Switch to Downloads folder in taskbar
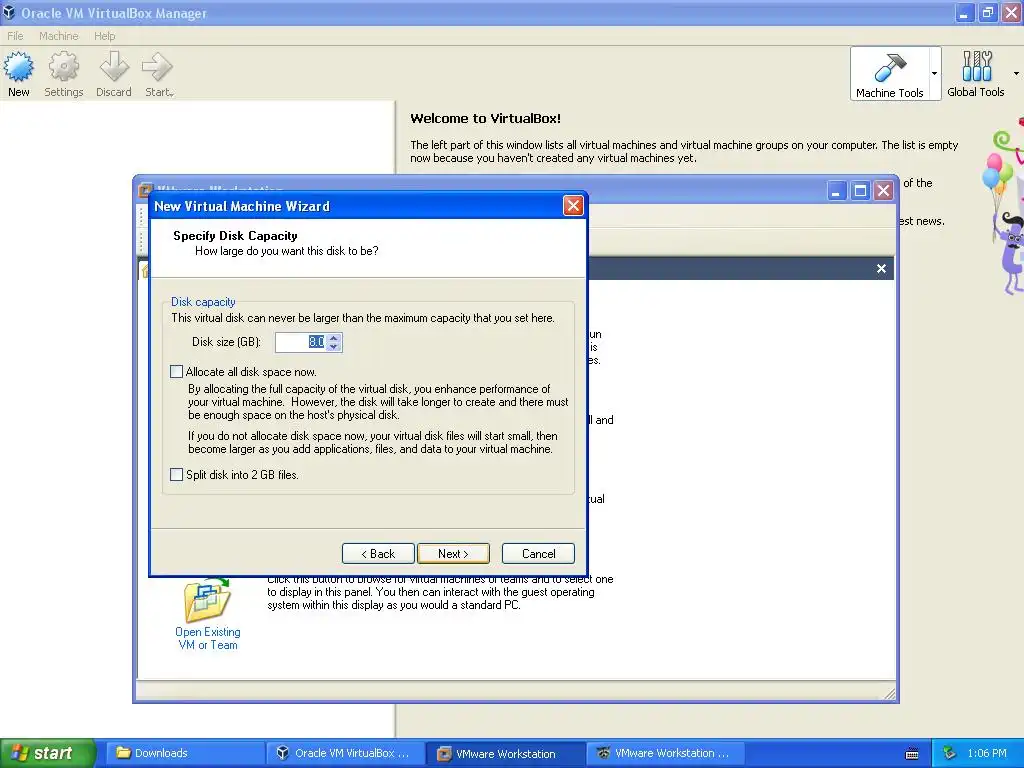 tap(184, 753)
